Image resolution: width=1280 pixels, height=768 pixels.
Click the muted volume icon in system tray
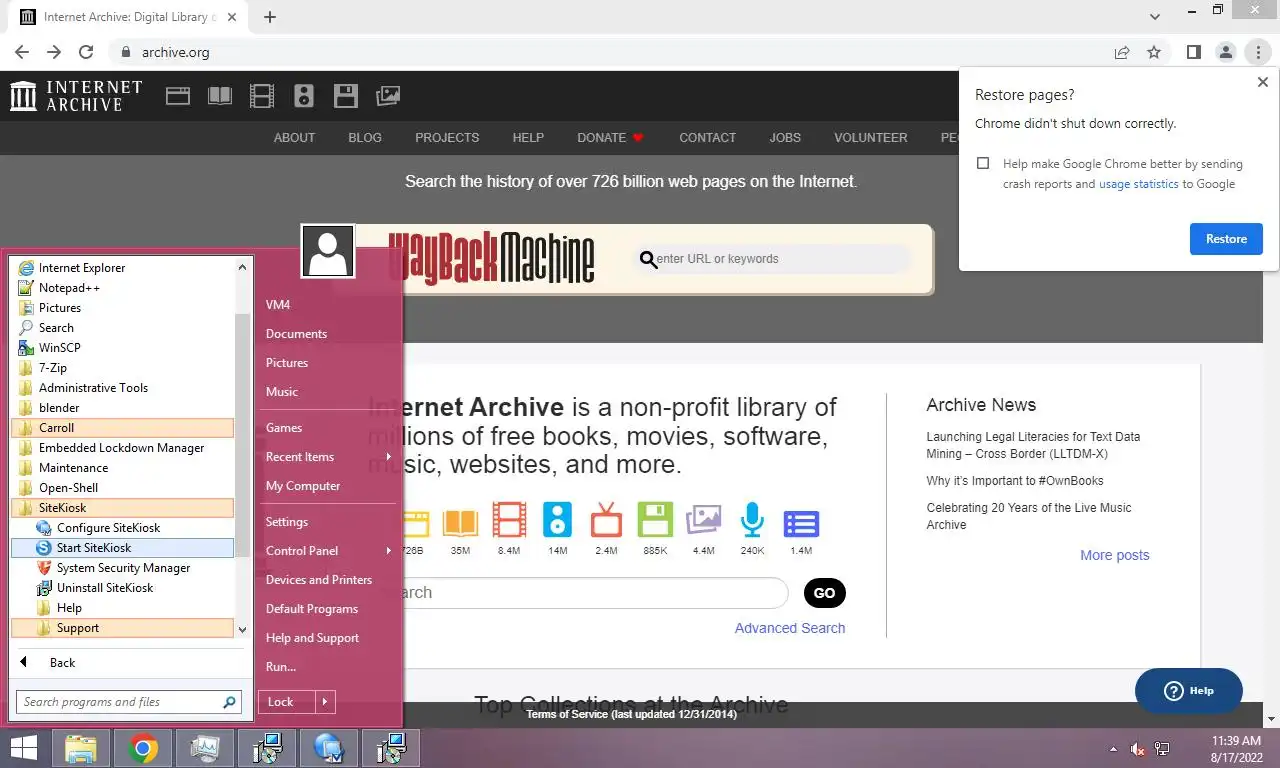pyautogui.click(x=1137, y=748)
